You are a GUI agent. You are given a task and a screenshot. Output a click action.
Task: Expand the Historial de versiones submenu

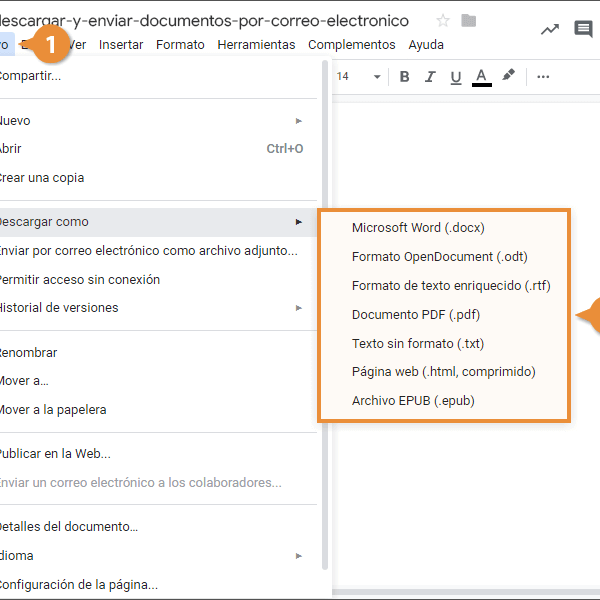(x=150, y=308)
